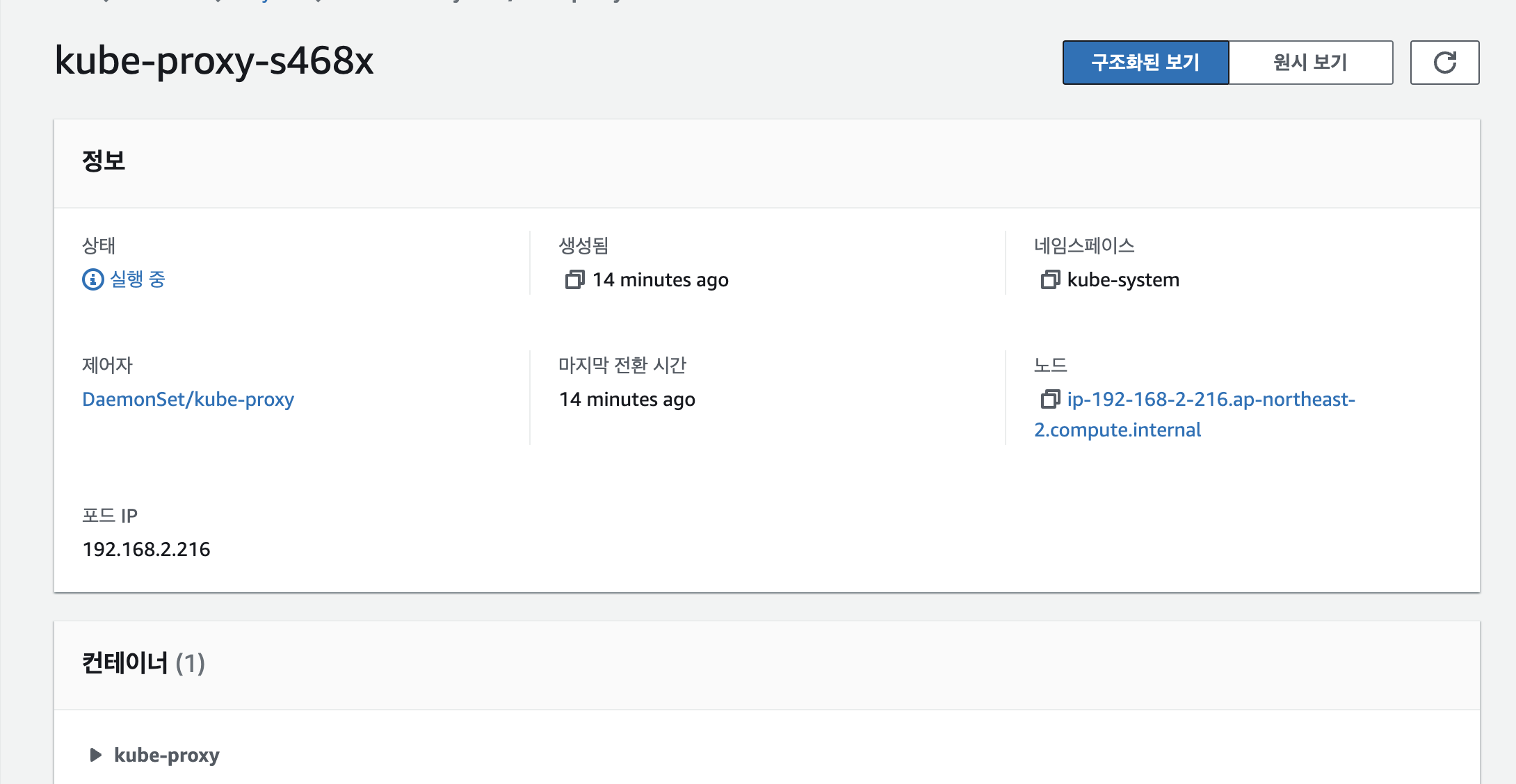Click the 정보 section header
The width and height of the screenshot is (1516, 784).
click(104, 161)
